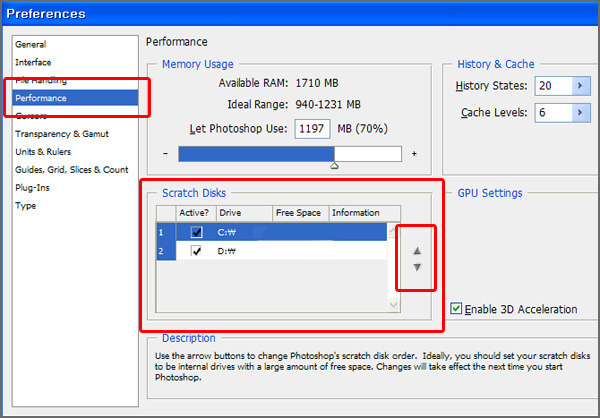The width and height of the screenshot is (600, 418).
Task: Click the Ideal Range value 940-1231 MB
Action: point(328,104)
